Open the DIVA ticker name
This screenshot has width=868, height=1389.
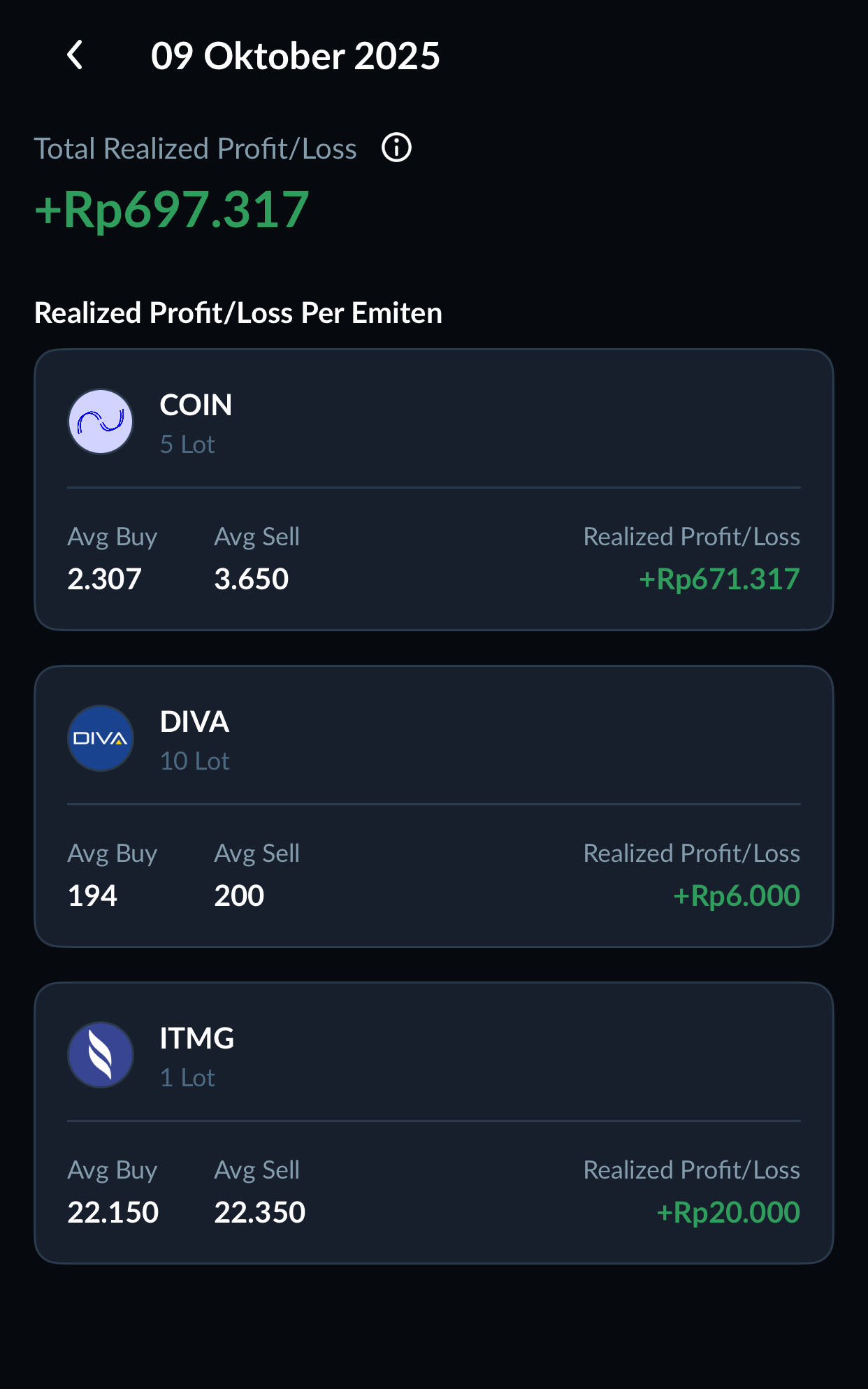(194, 722)
